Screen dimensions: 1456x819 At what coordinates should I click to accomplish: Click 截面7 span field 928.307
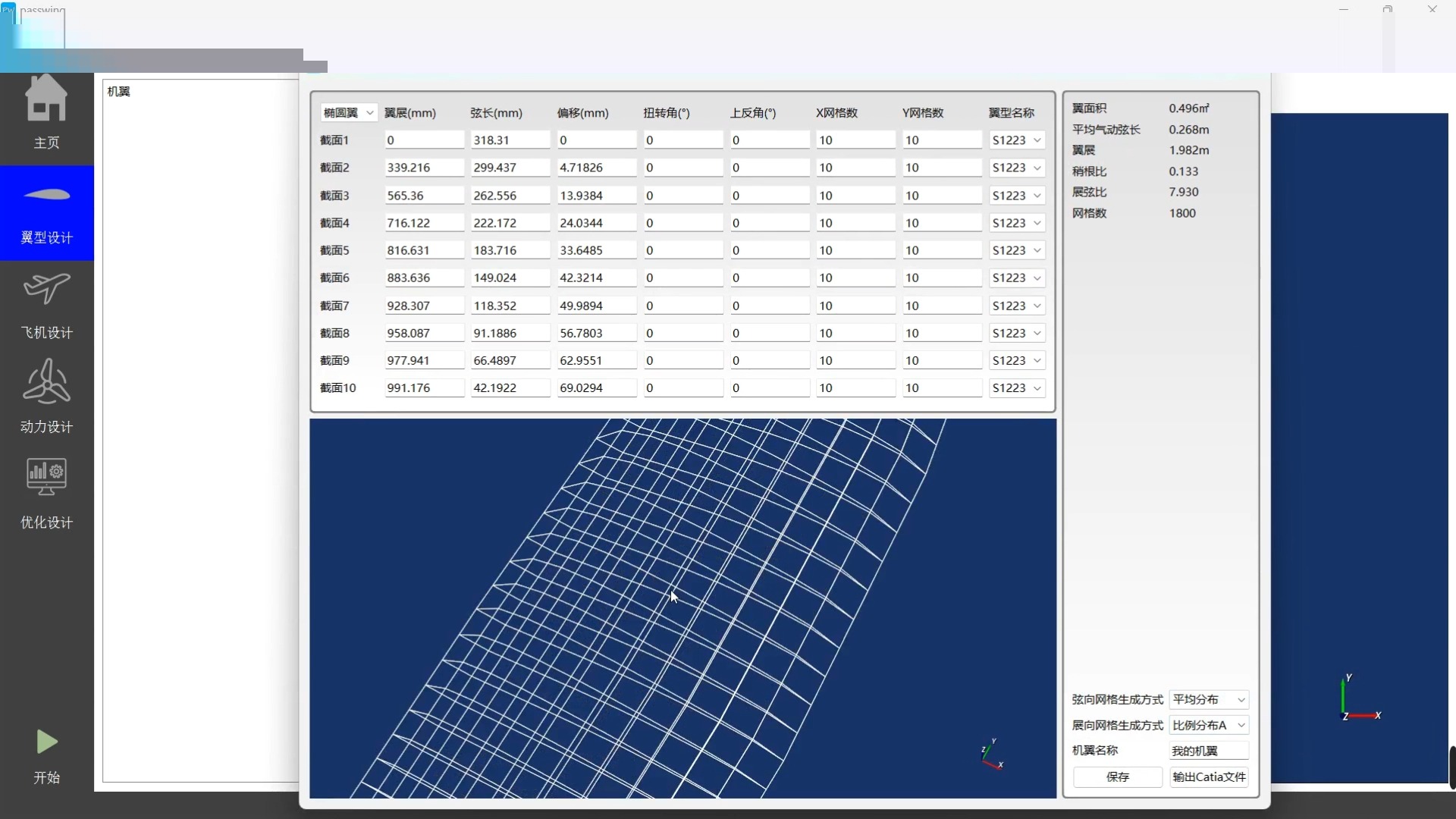point(424,306)
